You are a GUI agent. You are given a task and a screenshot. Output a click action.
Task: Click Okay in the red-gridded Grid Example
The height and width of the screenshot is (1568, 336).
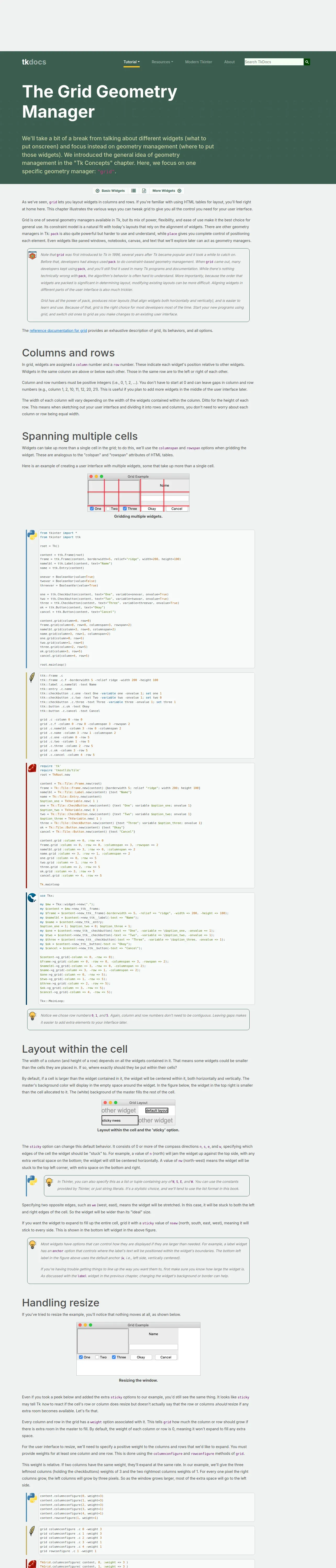coord(152,508)
